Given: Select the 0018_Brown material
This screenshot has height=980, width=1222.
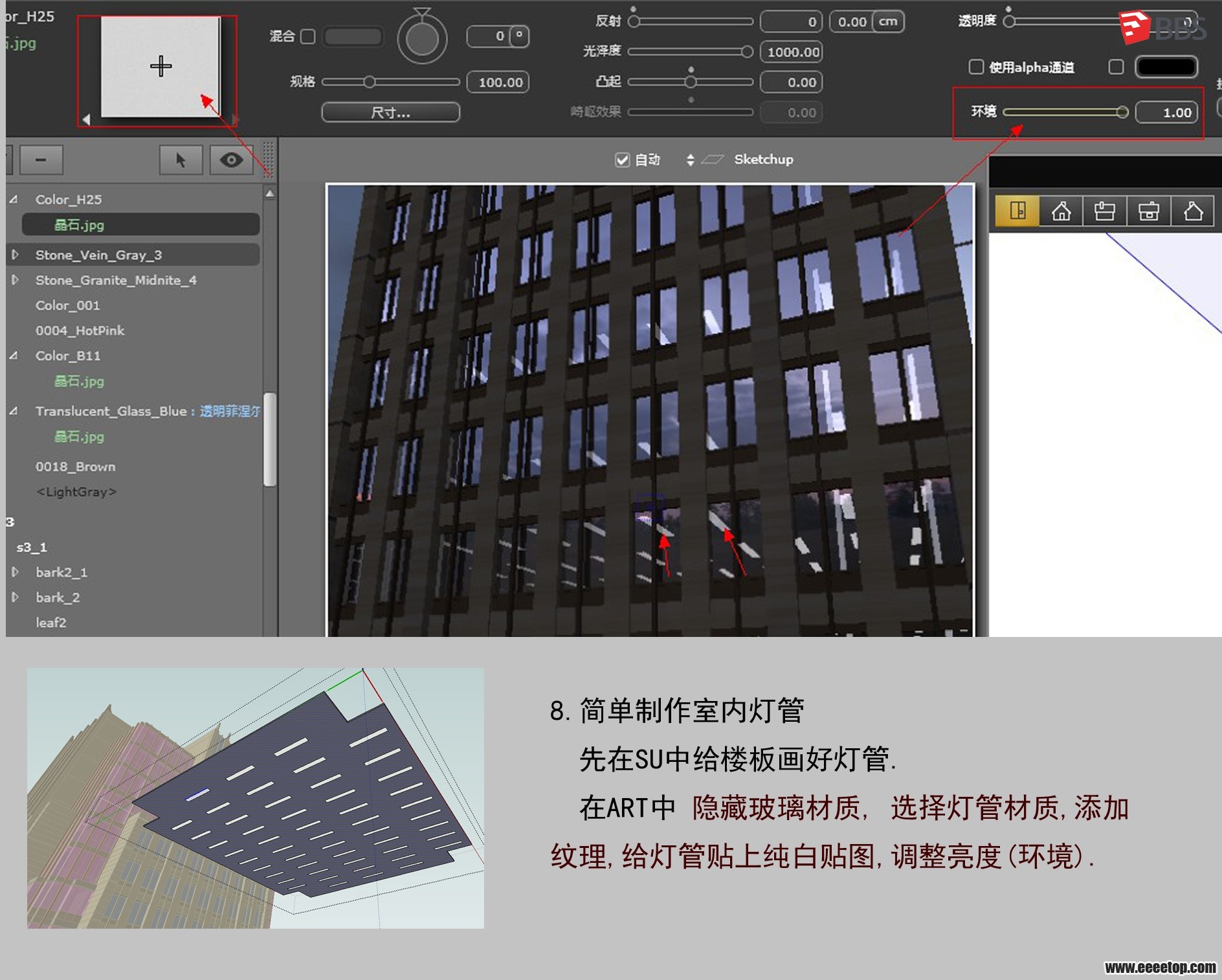Looking at the screenshot, I should 76,466.
